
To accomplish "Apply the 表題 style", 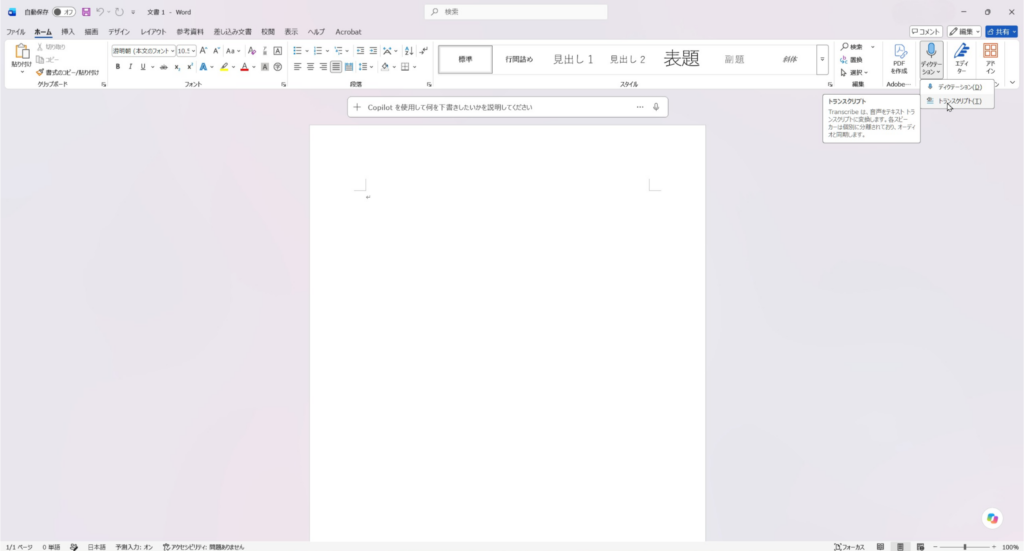I will [681, 59].
